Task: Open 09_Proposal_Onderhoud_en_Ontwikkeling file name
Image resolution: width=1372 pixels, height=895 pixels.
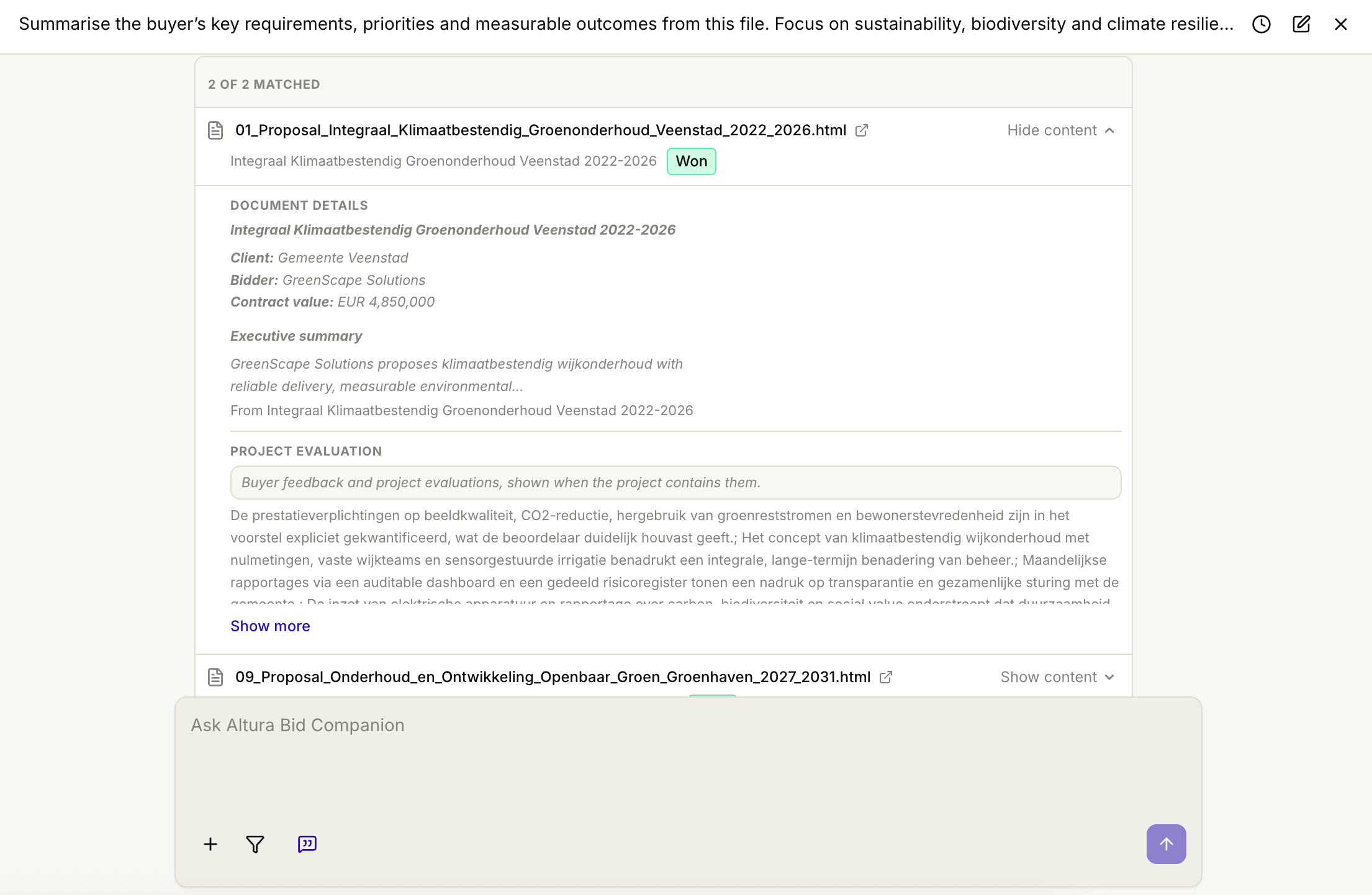Action: click(553, 677)
